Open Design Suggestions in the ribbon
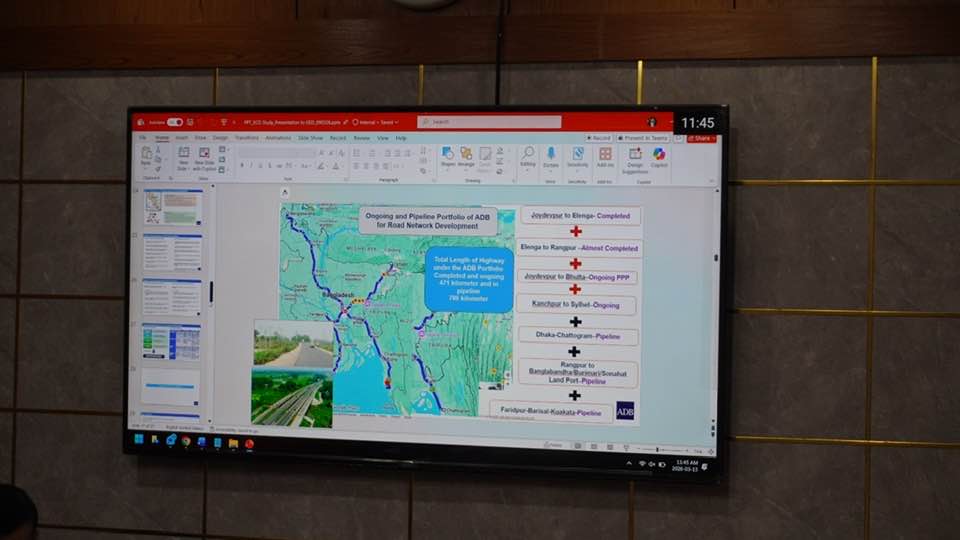The image size is (960, 540). click(635, 155)
